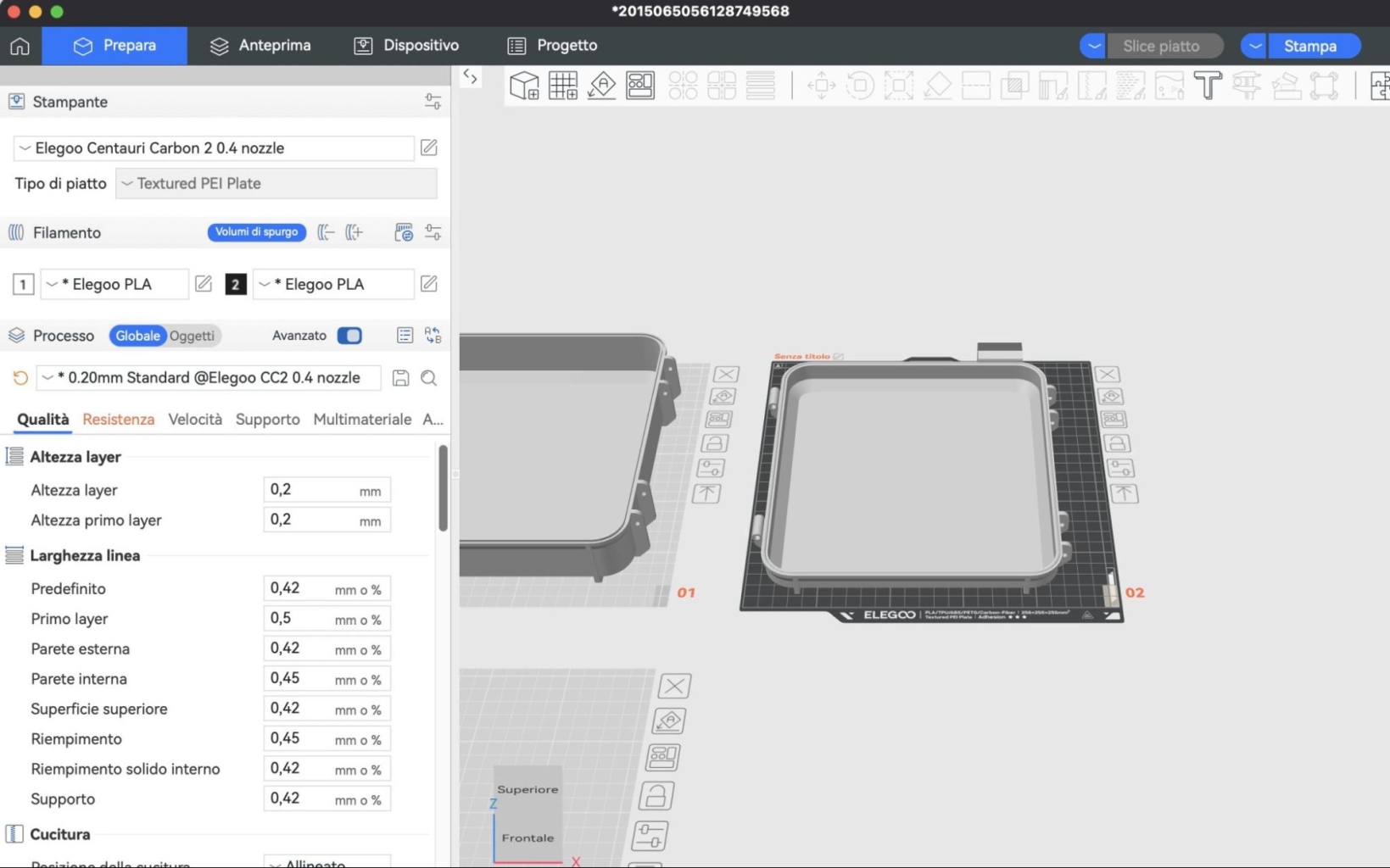Screen dimensions: 1390x868
Task: Select the auto-orient tool
Action: [x=601, y=85]
